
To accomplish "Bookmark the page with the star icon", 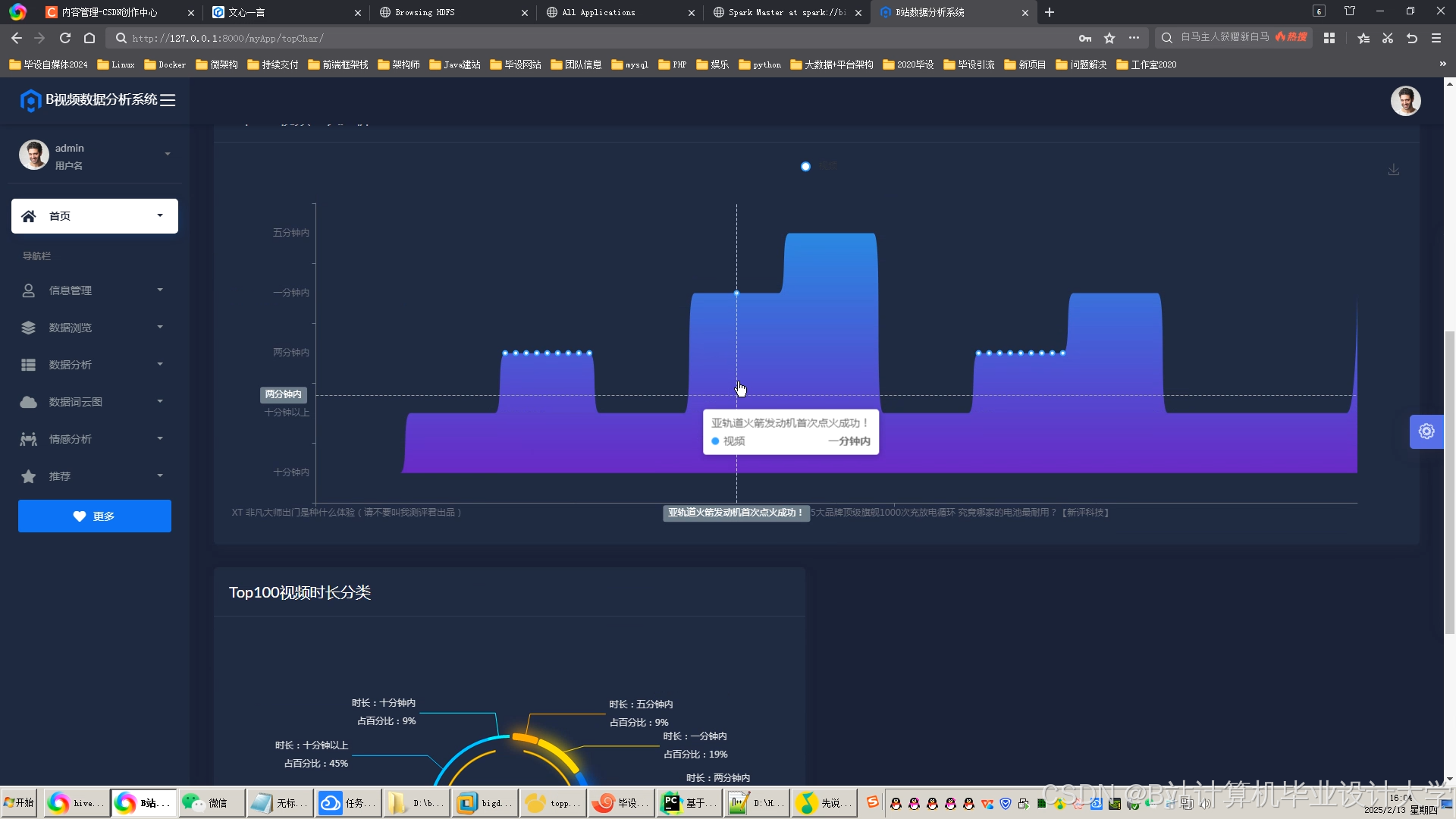I will 1109,38.
